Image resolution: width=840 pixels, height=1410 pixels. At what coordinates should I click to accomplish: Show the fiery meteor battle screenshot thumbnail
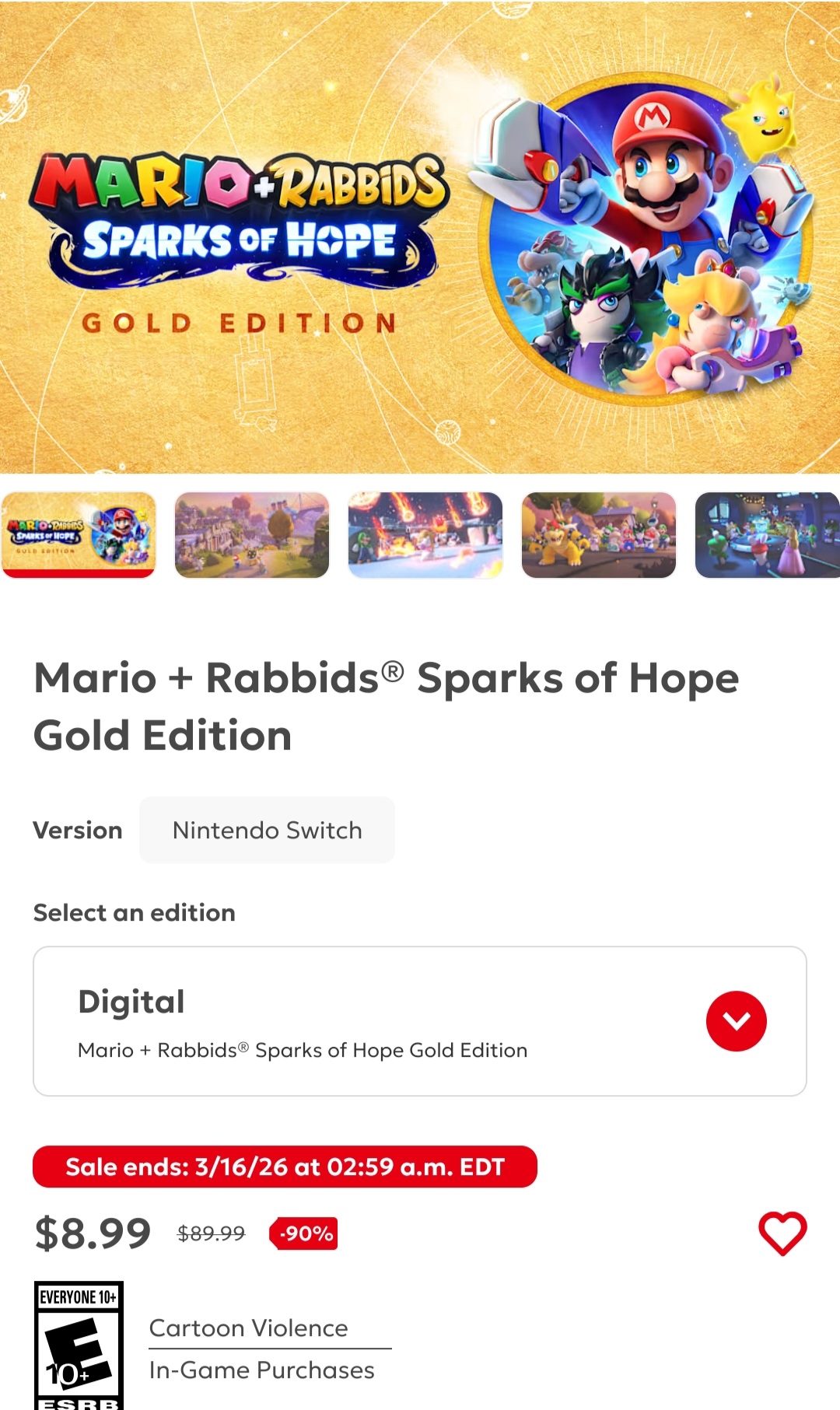(425, 535)
